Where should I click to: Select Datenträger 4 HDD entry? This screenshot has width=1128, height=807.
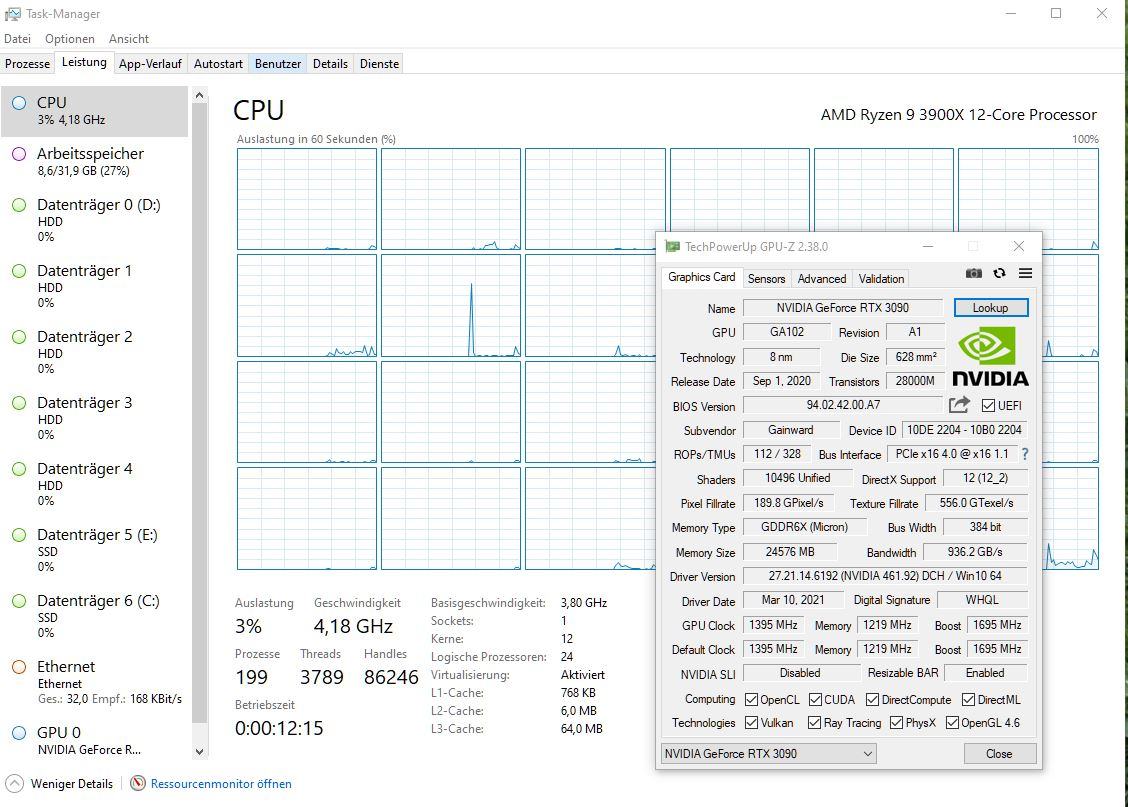(94, 484)
